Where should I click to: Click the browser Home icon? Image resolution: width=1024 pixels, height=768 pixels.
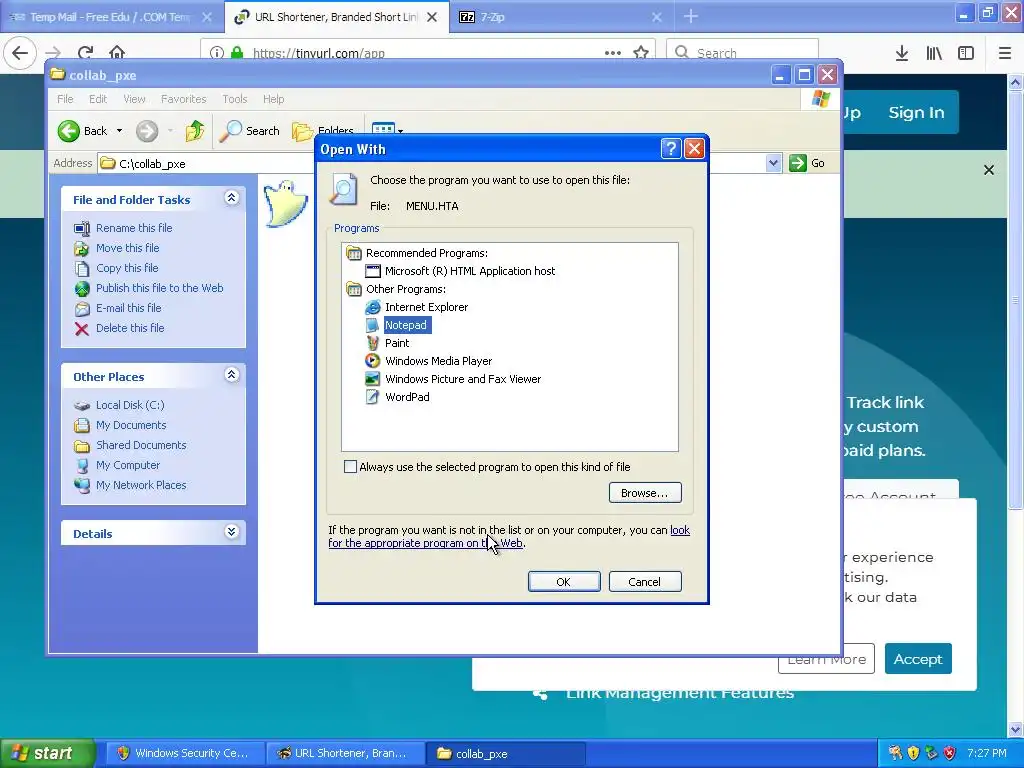(x=117, y=53)
